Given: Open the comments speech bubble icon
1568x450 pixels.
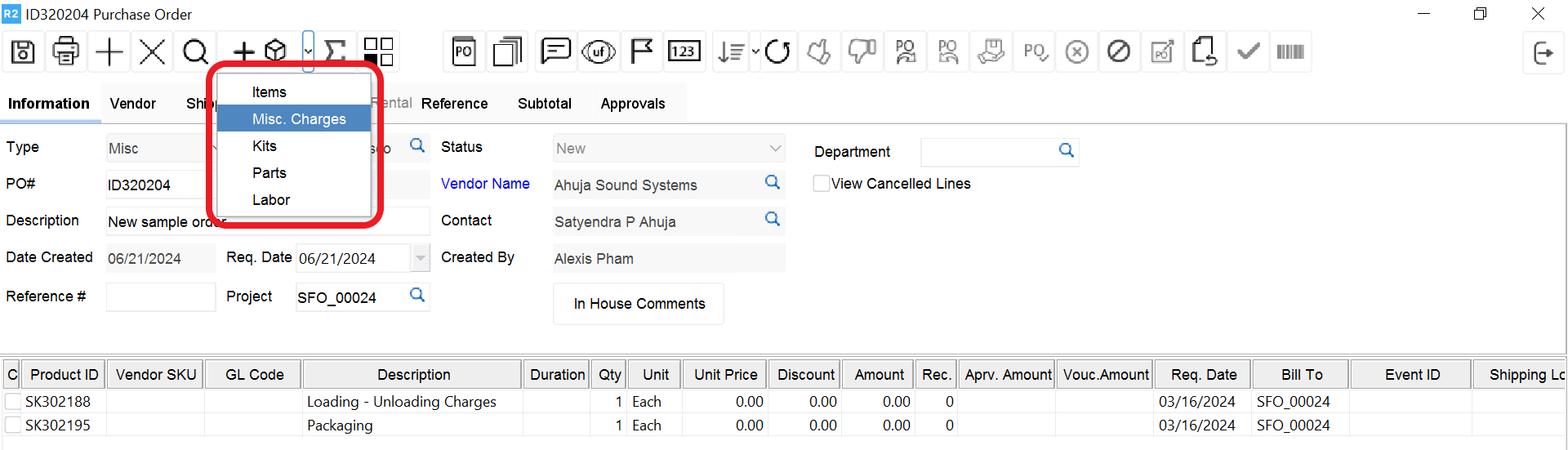Looking at the screenshot, I should click(x=555, y=52).
